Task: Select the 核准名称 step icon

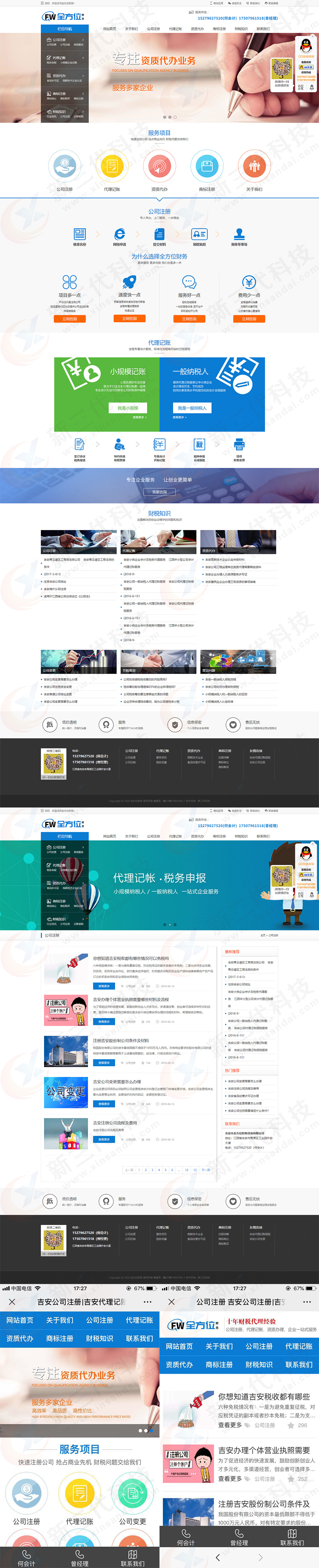Action: click(80, 234)
